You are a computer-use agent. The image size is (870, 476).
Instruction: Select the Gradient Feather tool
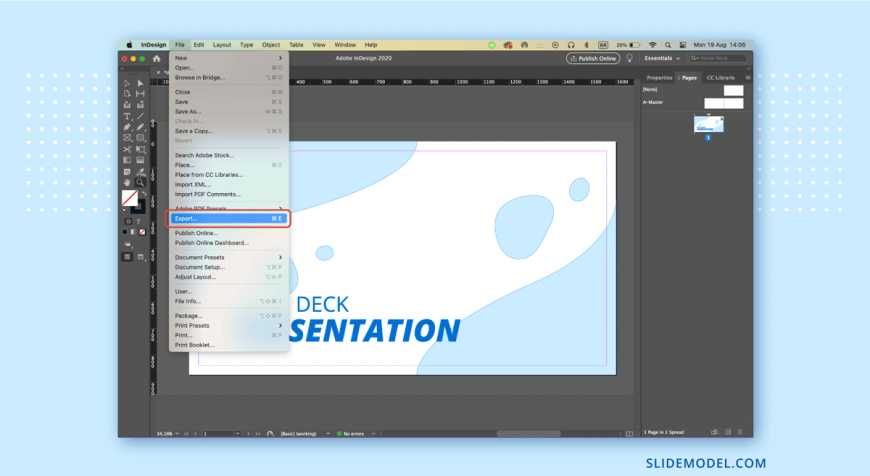[140, 160]
